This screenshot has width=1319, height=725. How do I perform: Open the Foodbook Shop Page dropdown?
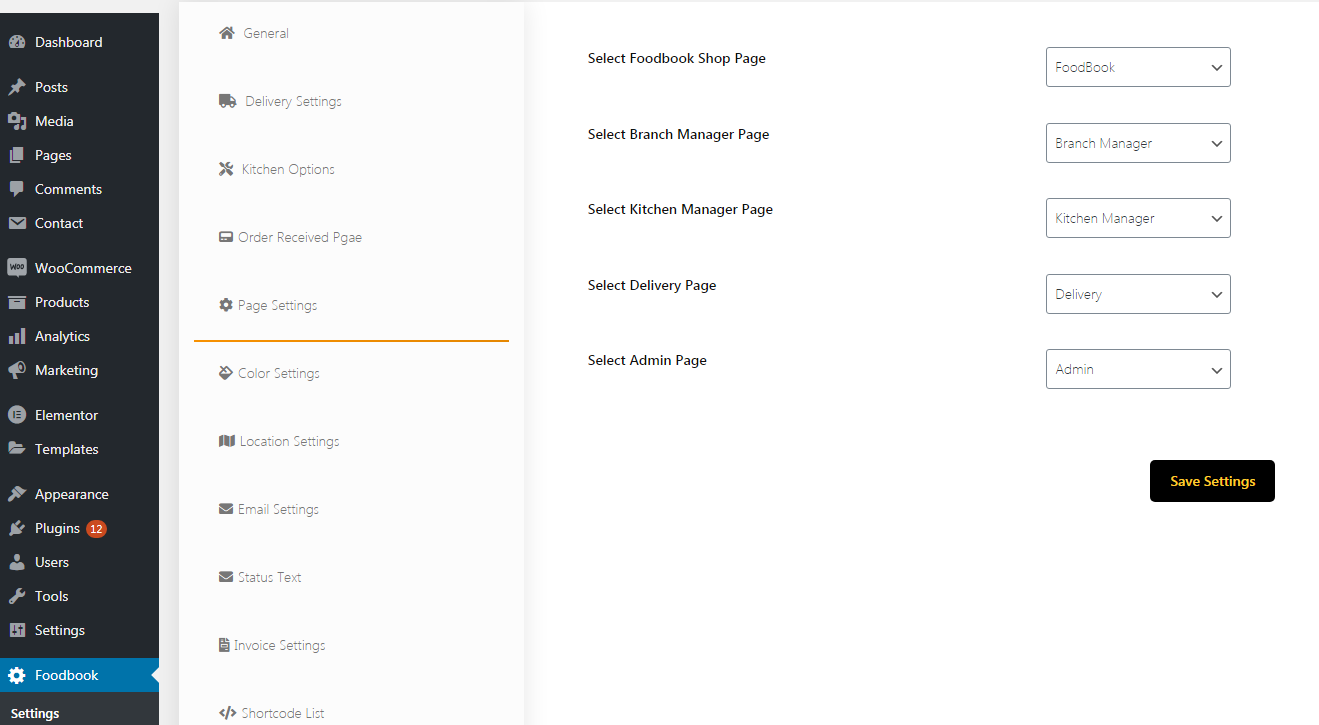tap(1138, 67)
